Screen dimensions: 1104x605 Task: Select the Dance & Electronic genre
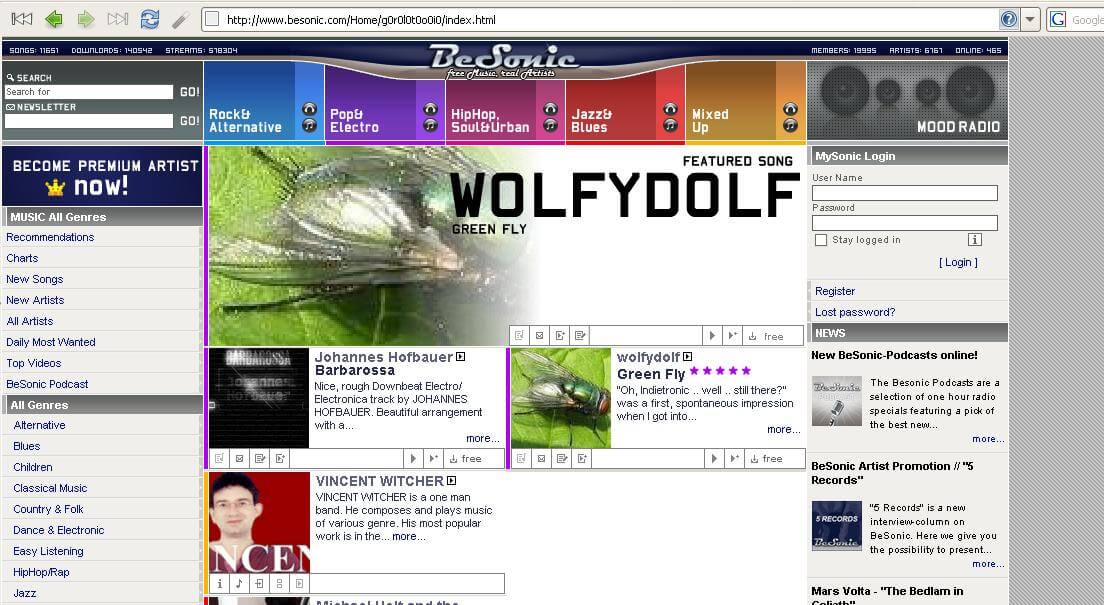tap(58, 530)
